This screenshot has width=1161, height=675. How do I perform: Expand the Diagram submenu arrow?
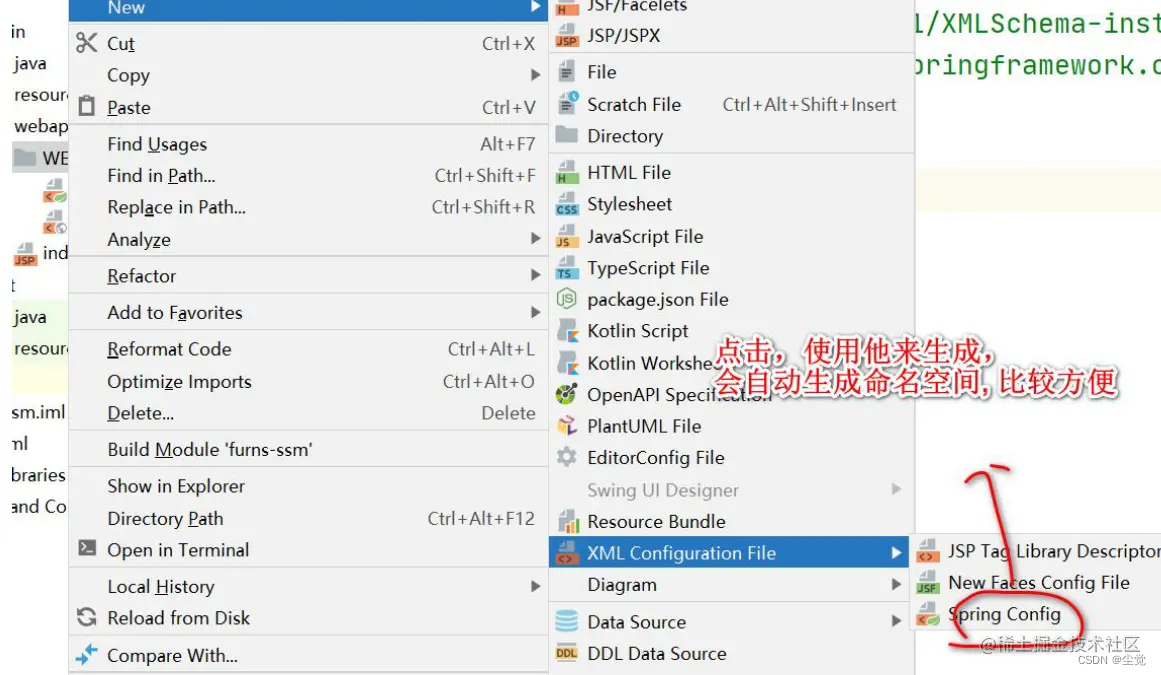[896, 585]
